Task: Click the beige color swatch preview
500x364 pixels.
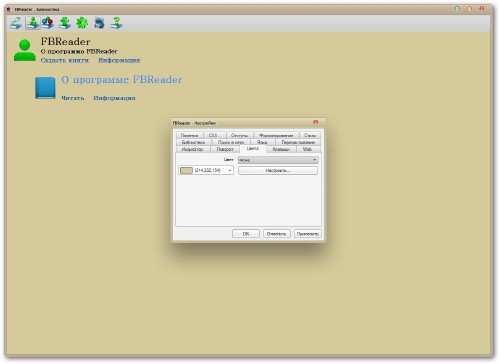Action: (x=186, y=170)
